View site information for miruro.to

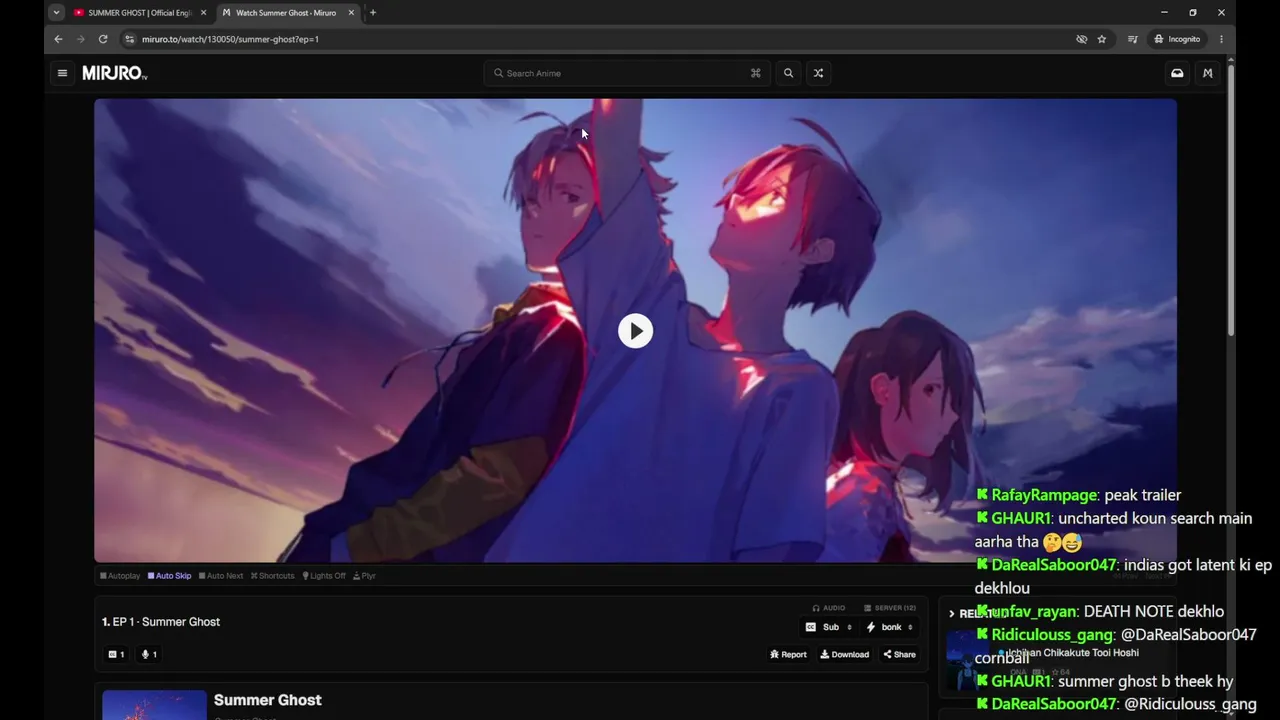pyautogui.click(x=129, y=39)
